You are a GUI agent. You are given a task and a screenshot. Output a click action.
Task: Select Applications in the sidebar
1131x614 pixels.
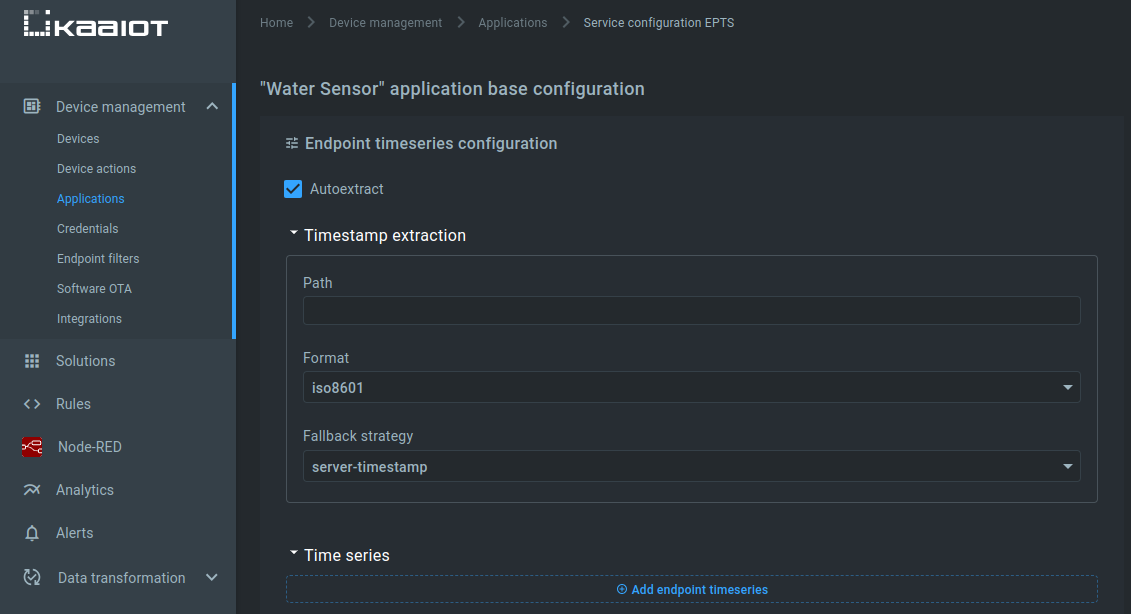[x=91, y=198]
